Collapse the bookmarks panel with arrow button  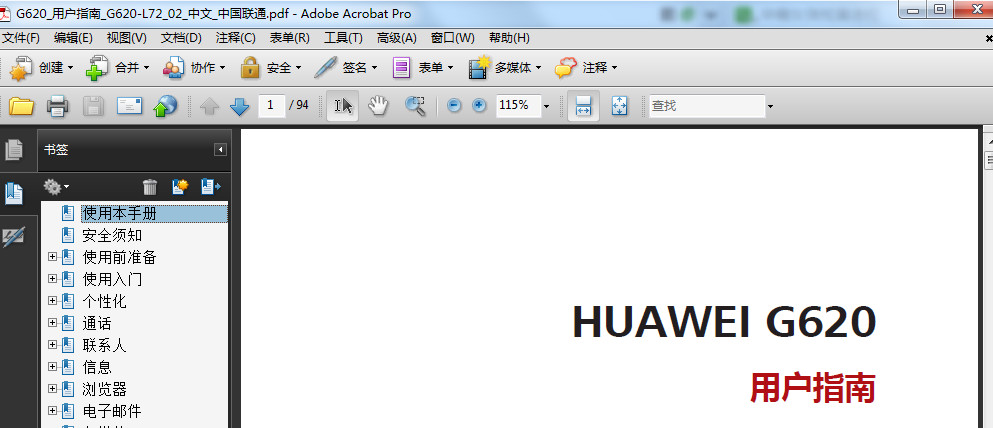(220, 150)
